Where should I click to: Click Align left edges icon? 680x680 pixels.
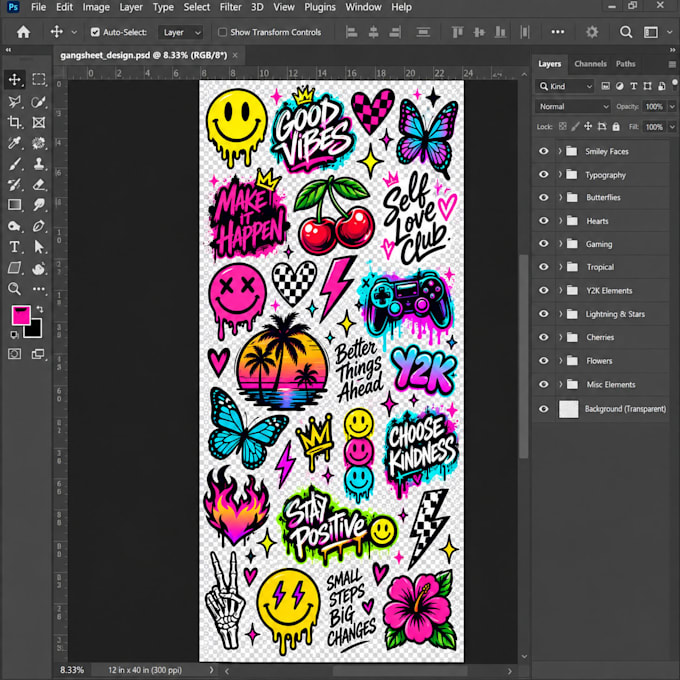tap(351, 32)
